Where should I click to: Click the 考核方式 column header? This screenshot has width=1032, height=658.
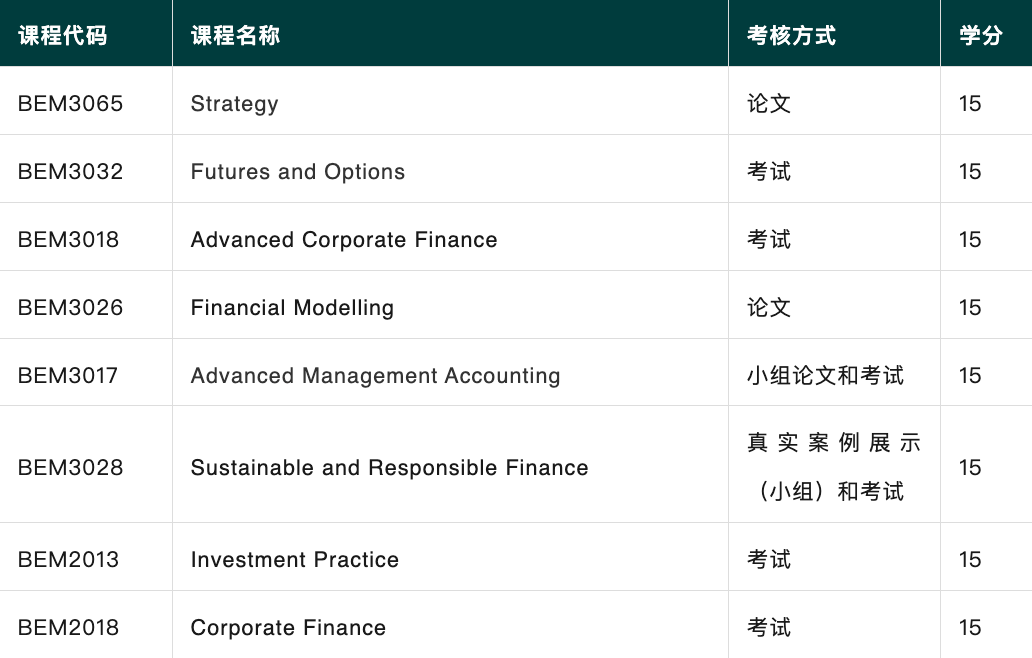point(791,36)
